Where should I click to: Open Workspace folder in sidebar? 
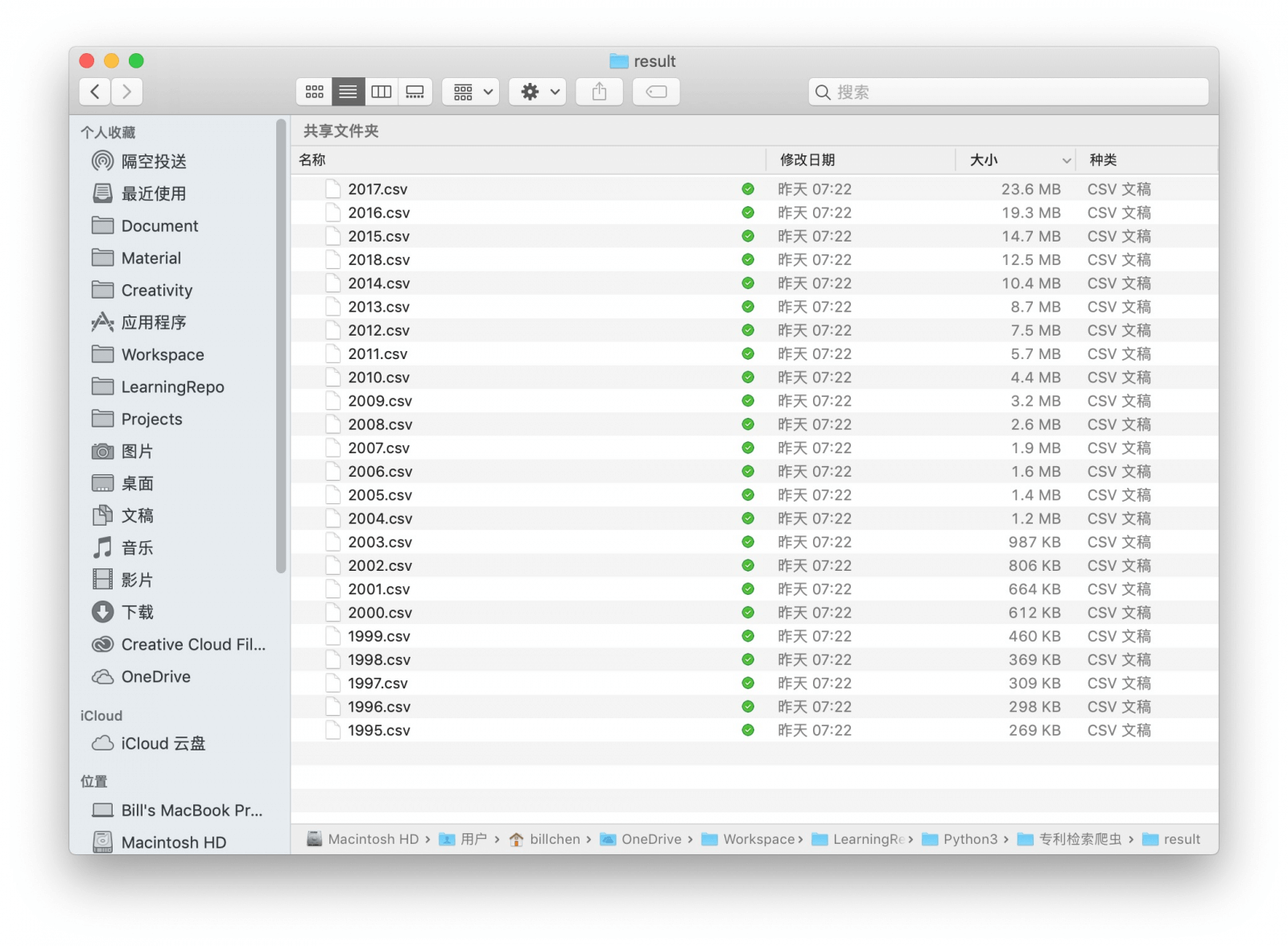coord(162,355)
